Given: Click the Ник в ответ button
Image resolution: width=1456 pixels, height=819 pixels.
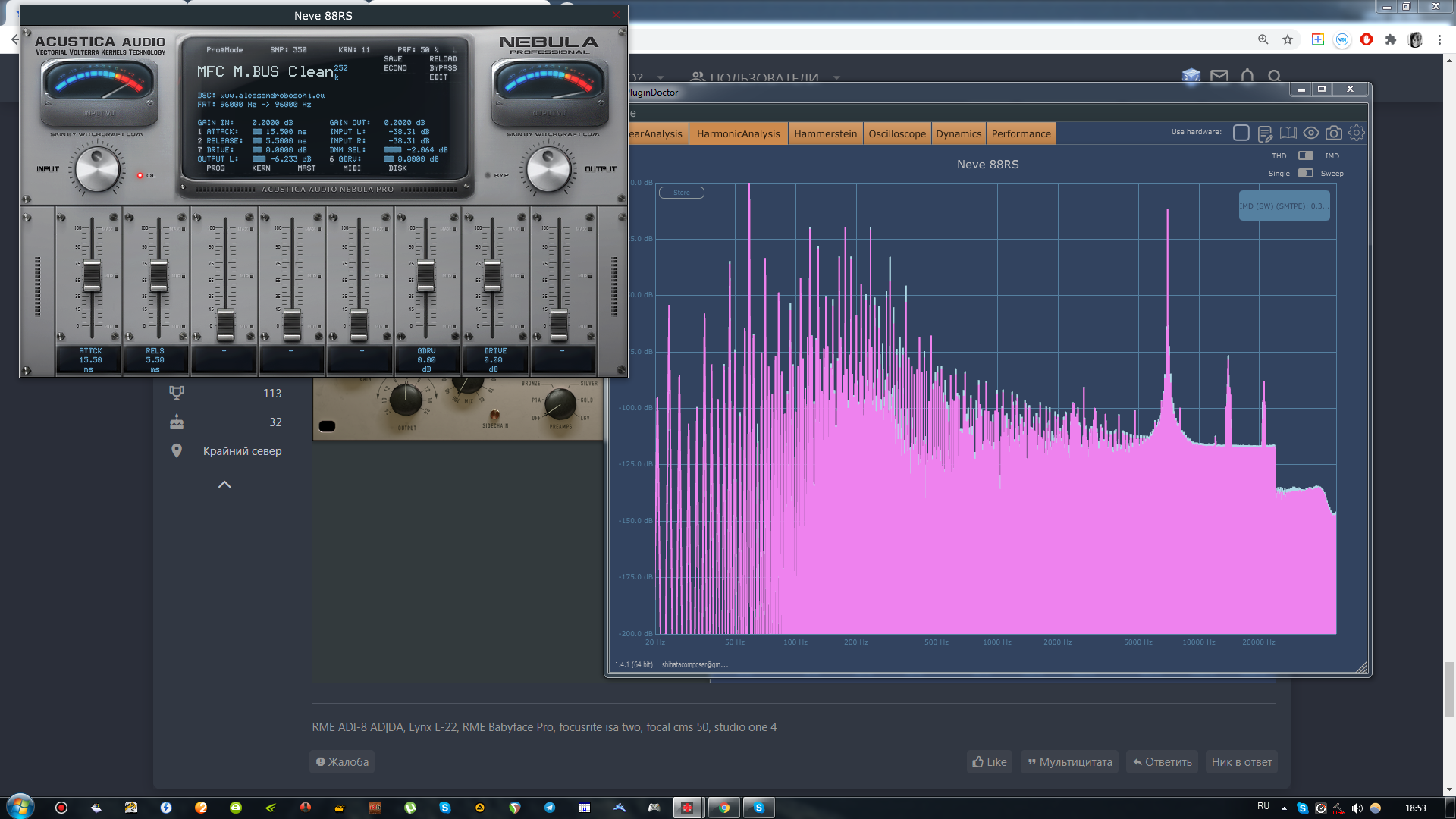Looking at the screenshot, I should pyautogui.click(x=1241, y=762).
